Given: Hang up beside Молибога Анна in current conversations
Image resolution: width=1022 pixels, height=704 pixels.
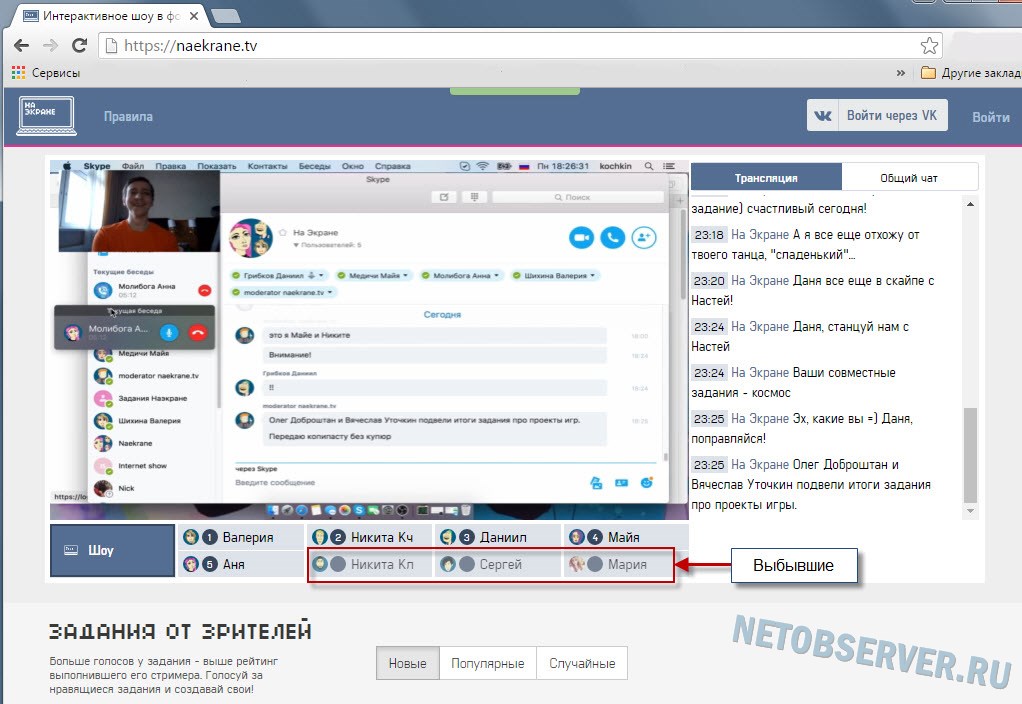Looking at the screenshot, I should (x=205, y=291).
